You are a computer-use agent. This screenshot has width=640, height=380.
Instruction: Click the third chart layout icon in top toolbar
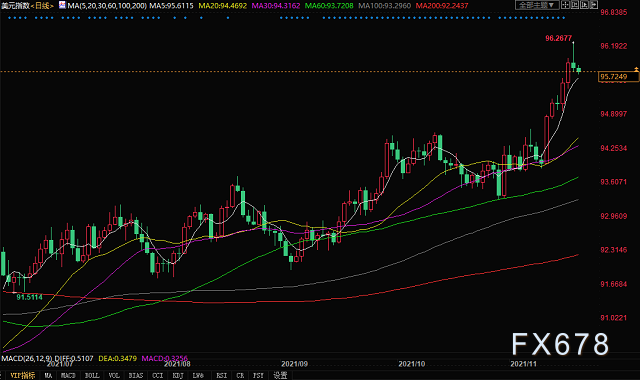pos(584,5)
